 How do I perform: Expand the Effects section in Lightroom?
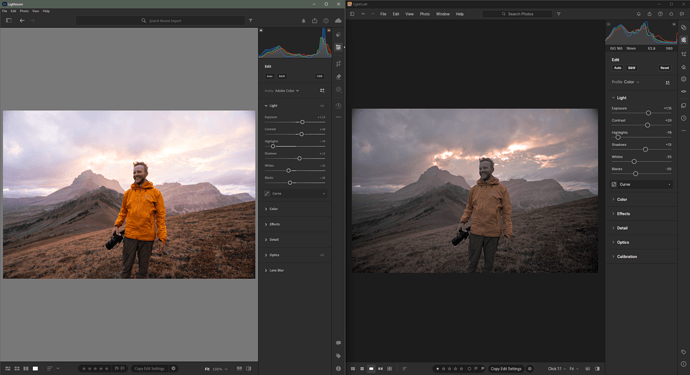tap(266, 224)
